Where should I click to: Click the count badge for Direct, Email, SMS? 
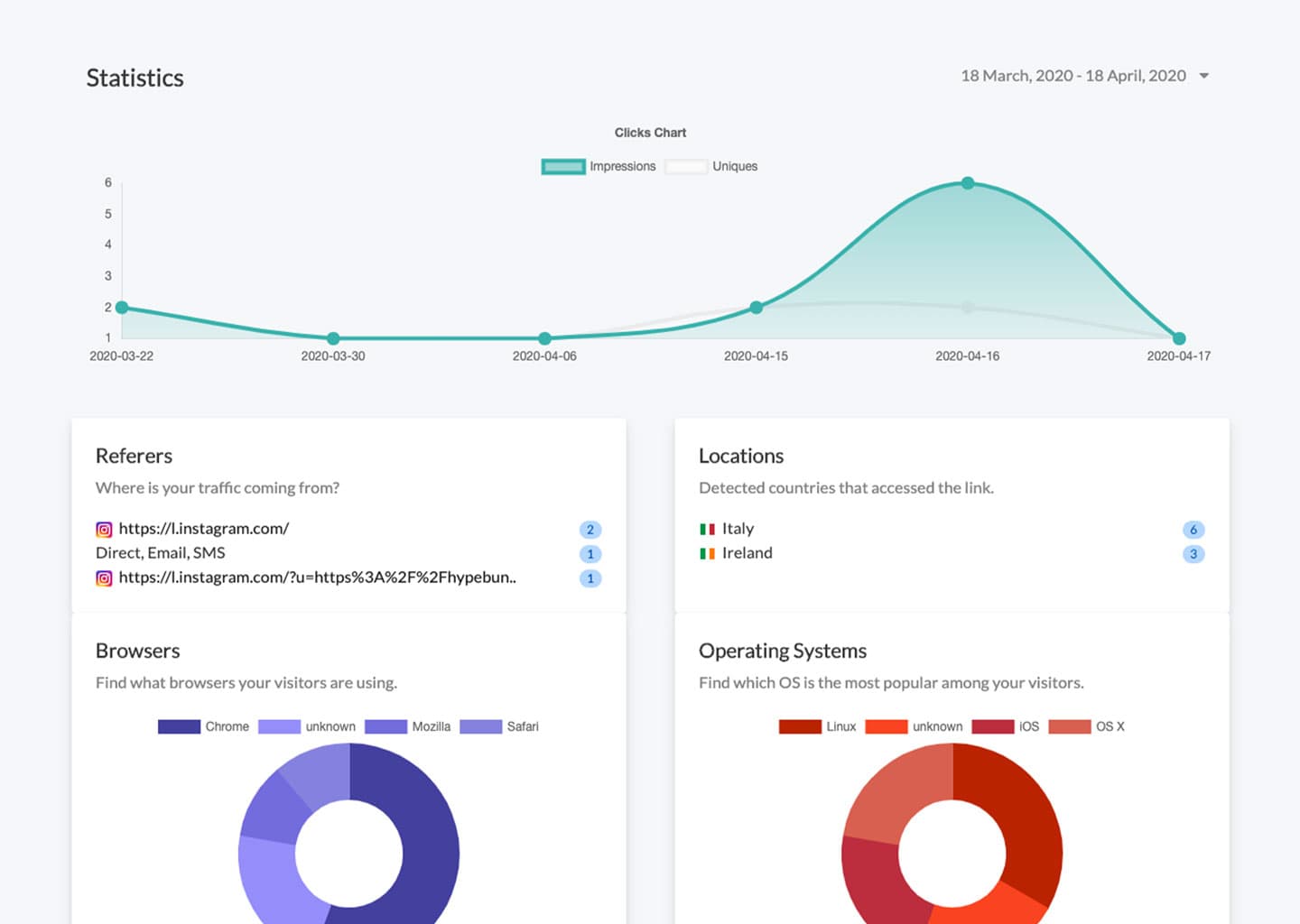point(590,554)
